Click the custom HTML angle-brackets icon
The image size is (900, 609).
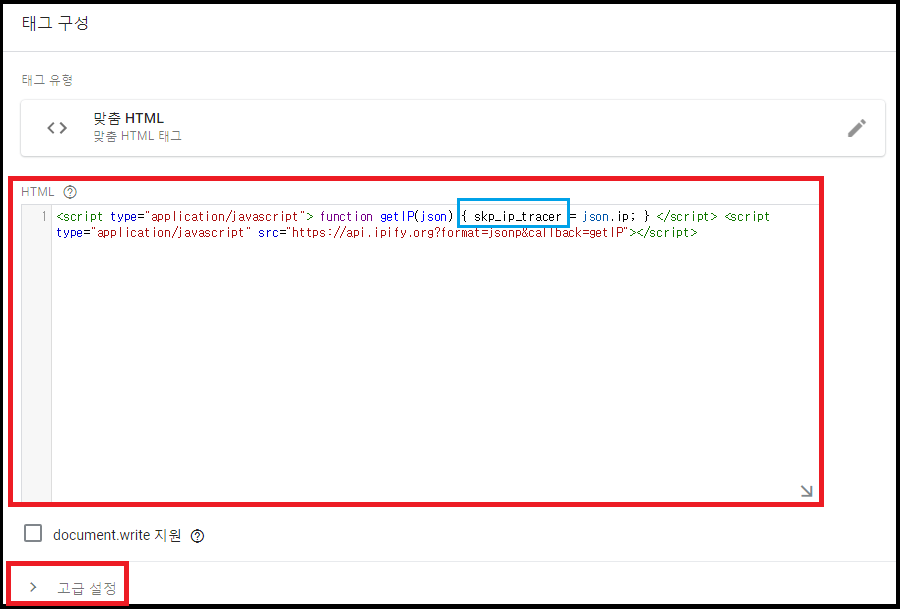(56, 127)
